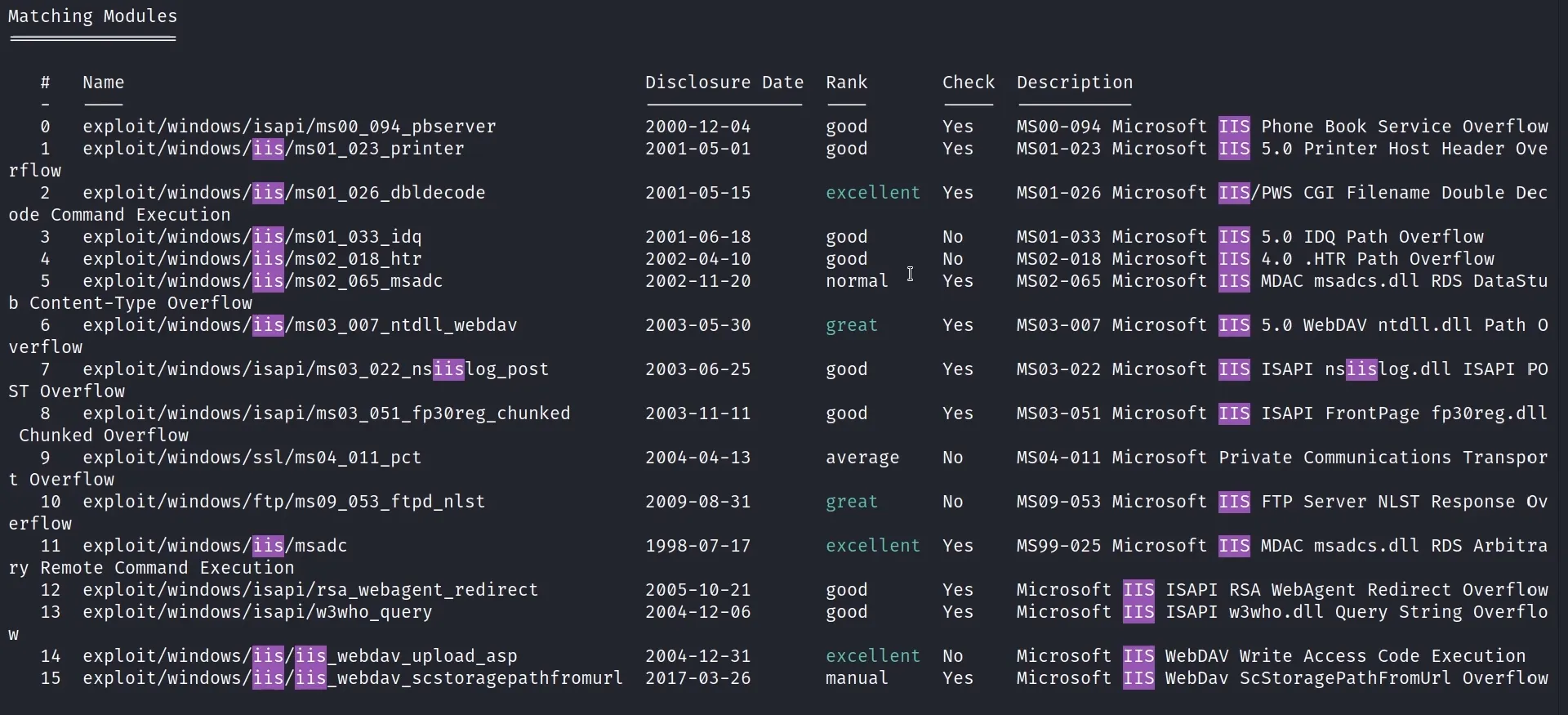Click the 'Description' column header
Viewport: 1568px width, 715px height.
[1075, 83]
